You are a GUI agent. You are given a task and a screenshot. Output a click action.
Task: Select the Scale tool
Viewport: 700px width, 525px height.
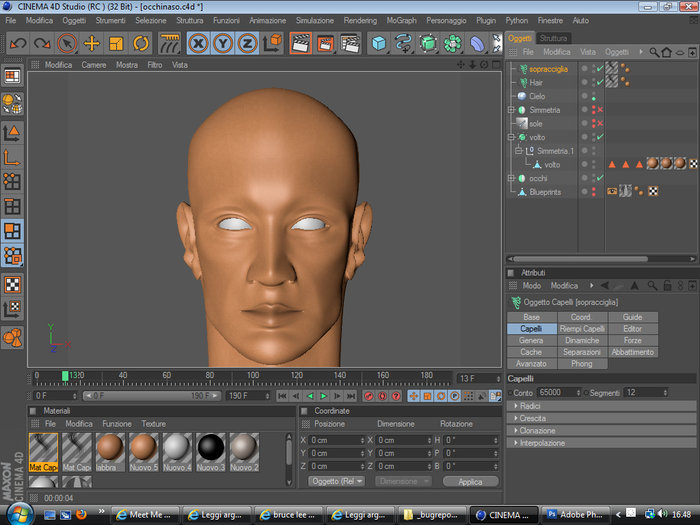tap(116, 43)
